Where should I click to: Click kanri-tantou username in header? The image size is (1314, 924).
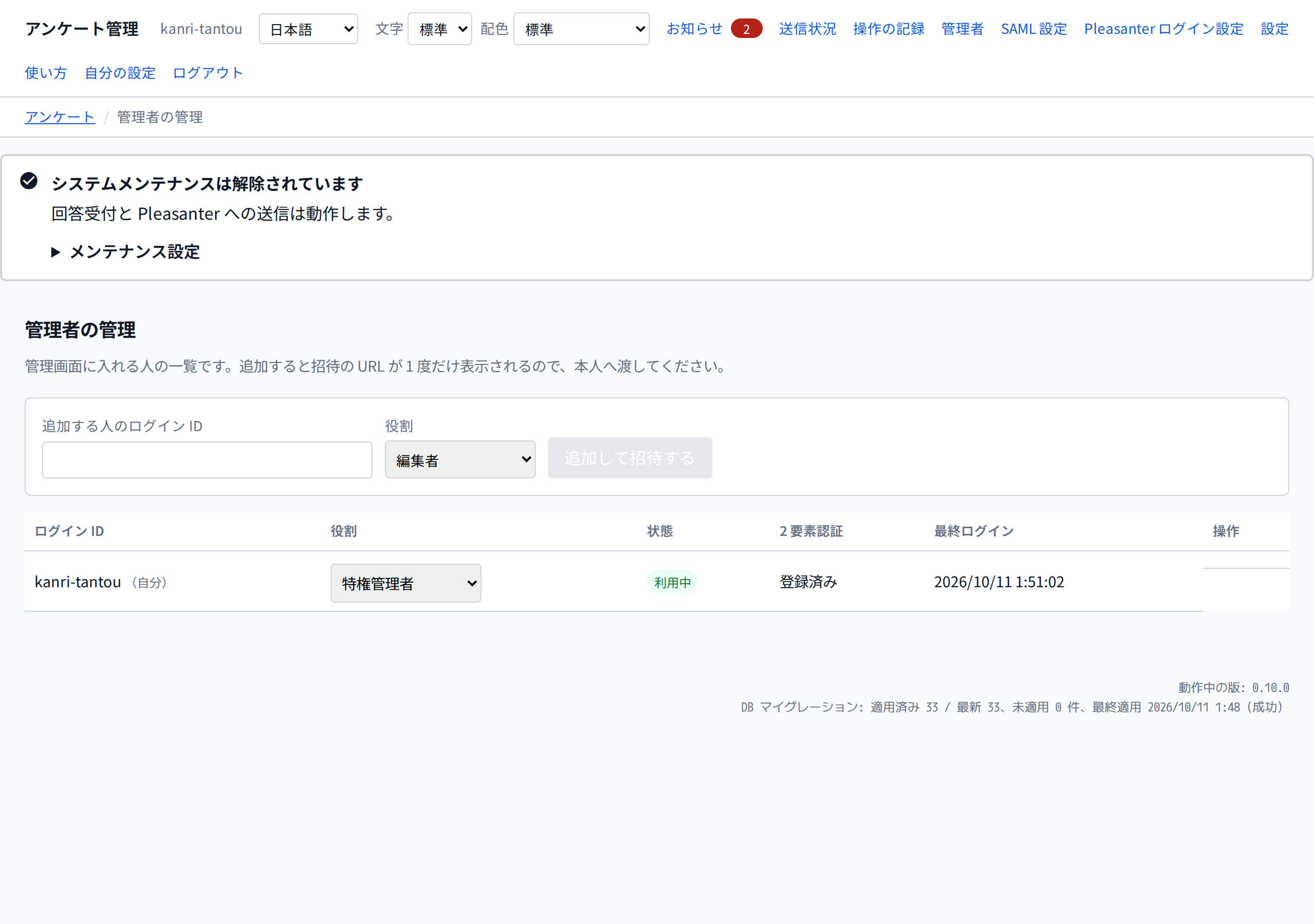(x=201, y=29)
